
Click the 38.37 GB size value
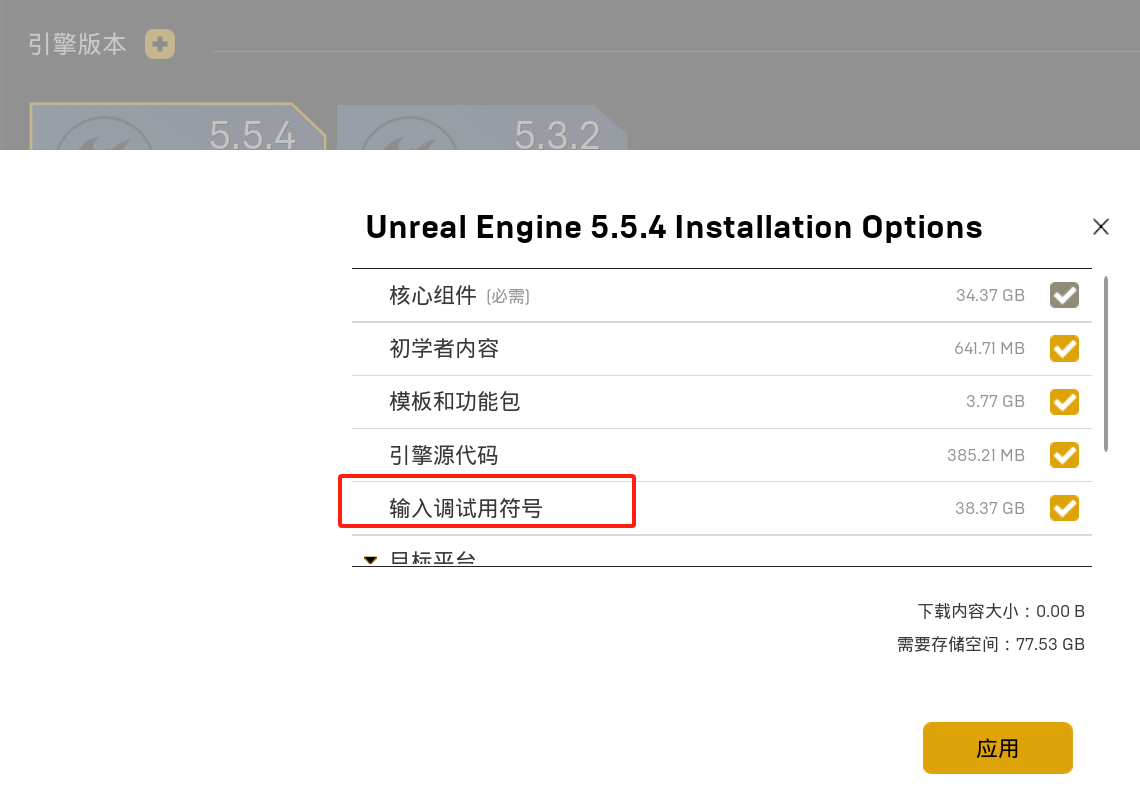(x=990, y=508)
